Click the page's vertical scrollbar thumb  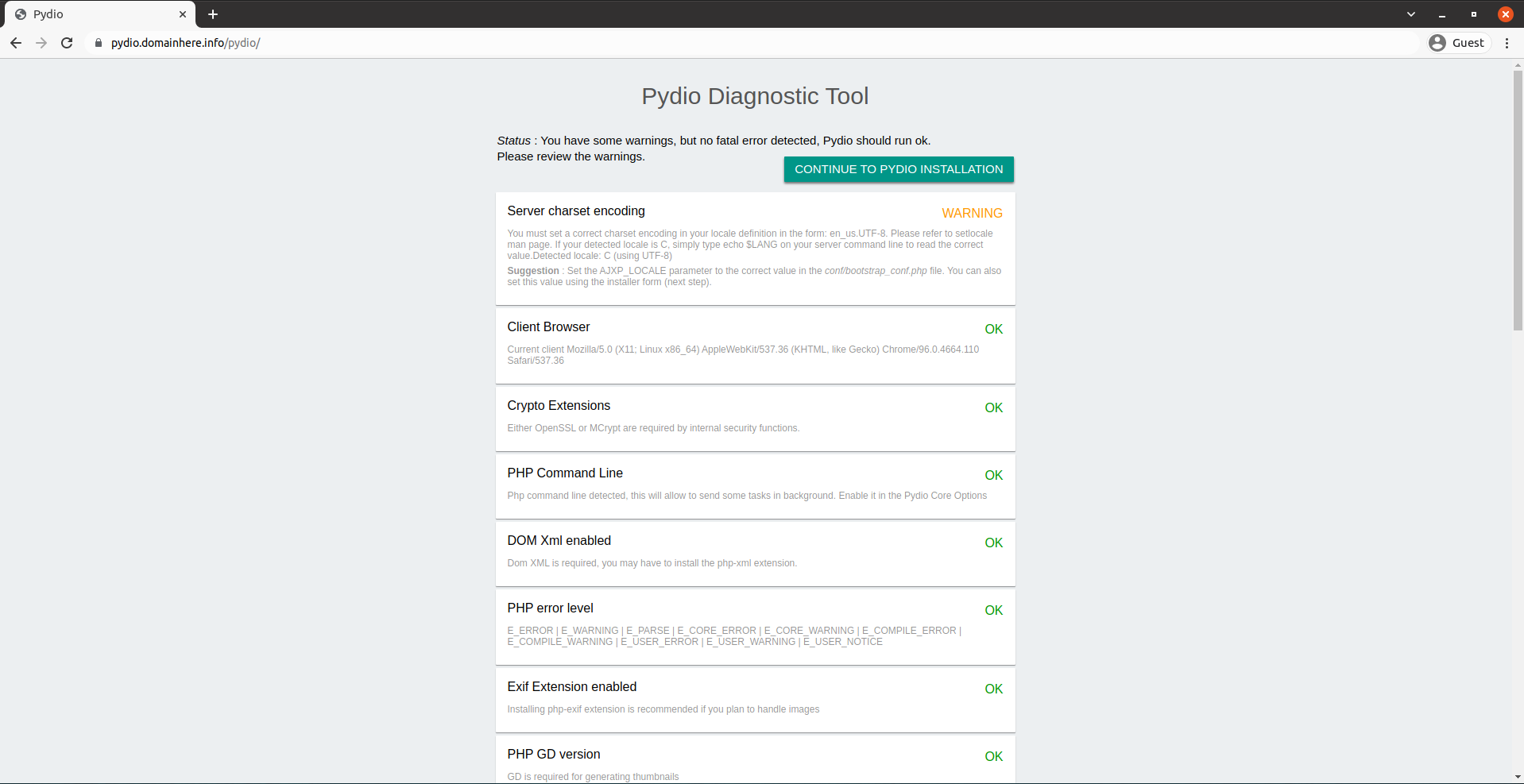(1518, 200)
